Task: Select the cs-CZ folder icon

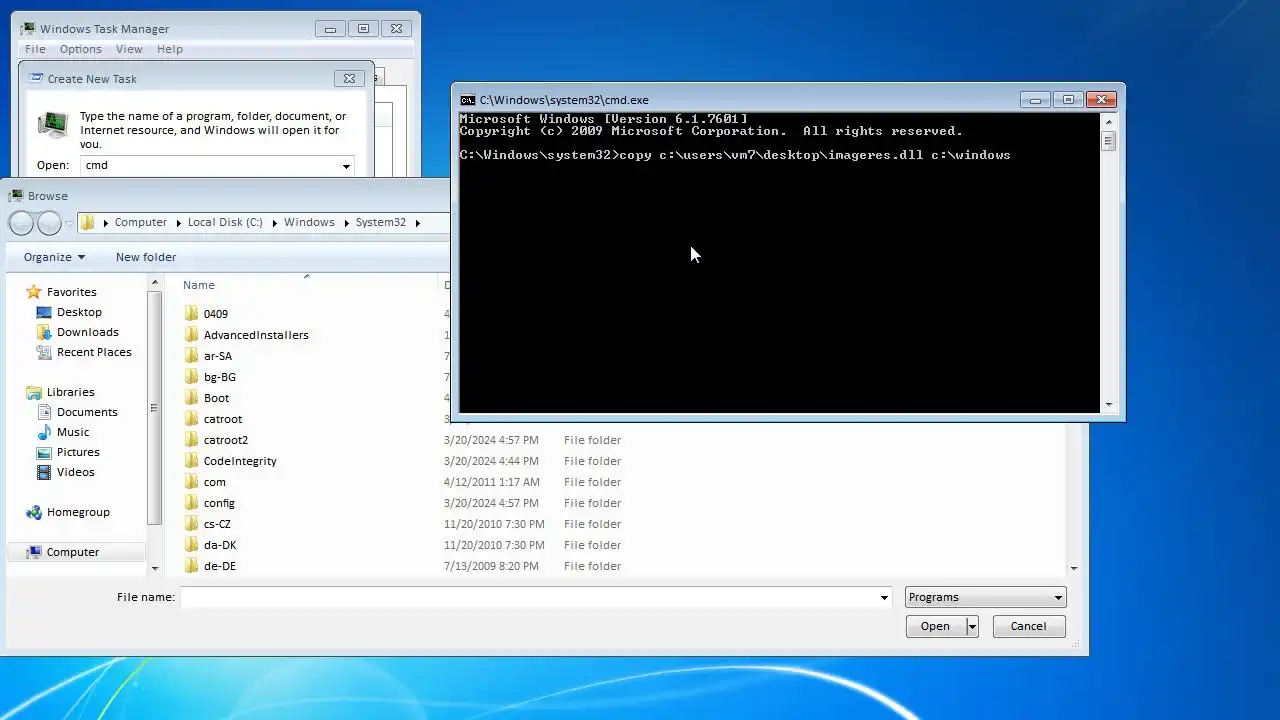Action: (x=192, y=524)
